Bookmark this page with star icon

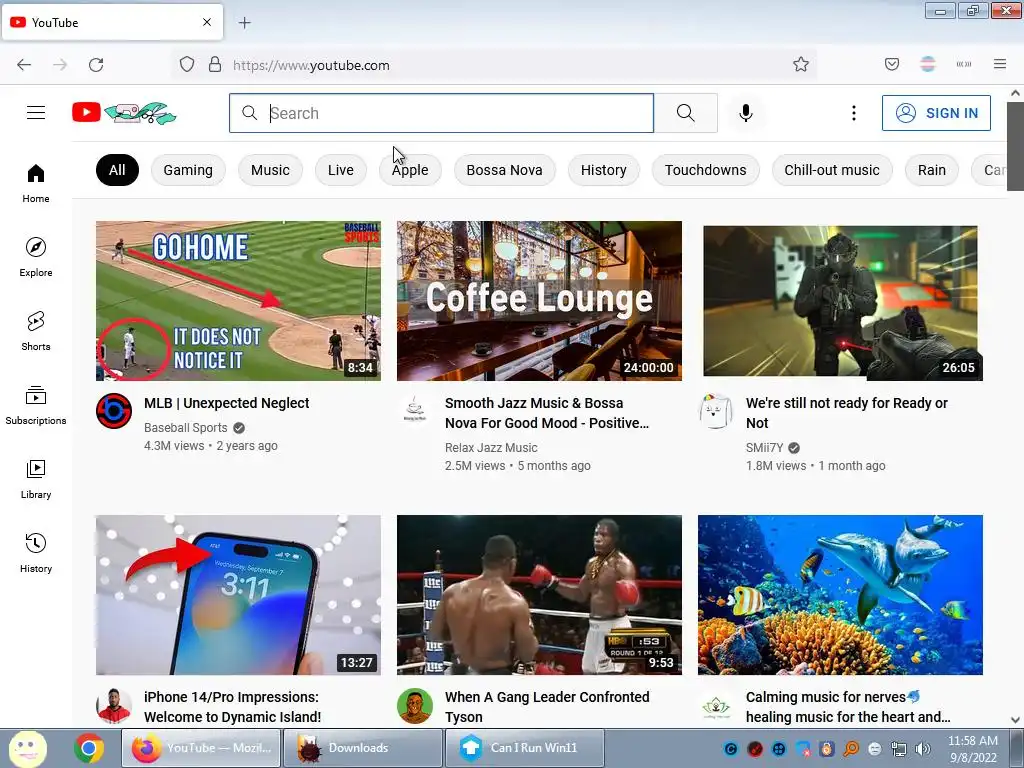(801, 64)
